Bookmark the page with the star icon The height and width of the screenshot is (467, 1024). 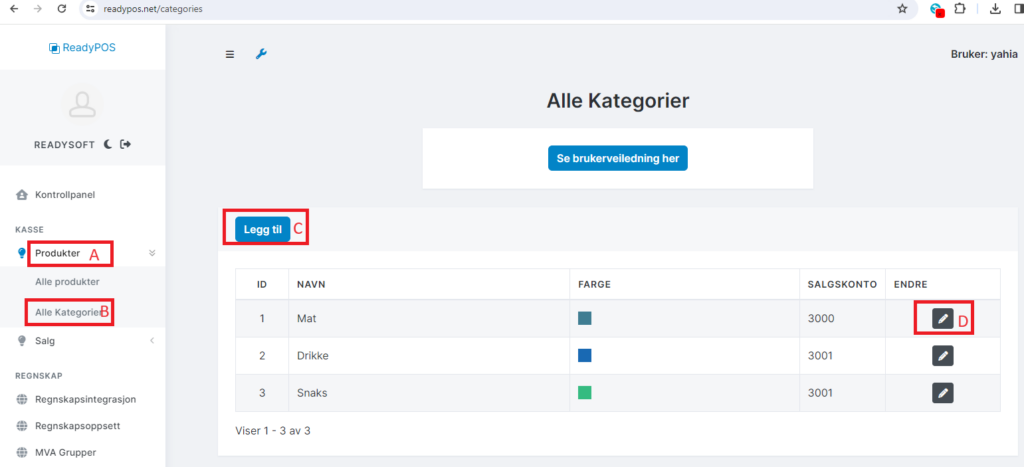point(903,9)
